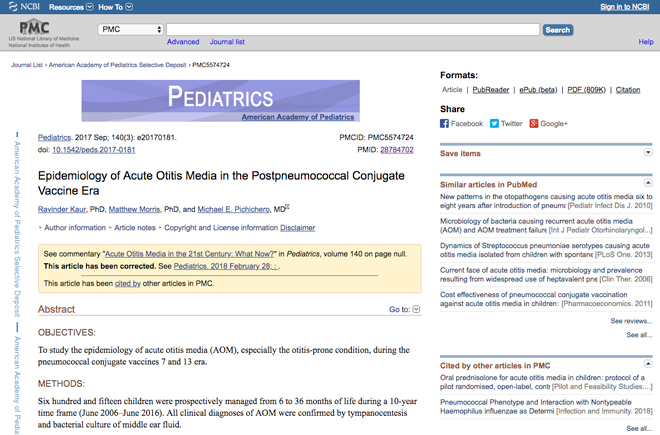Share article via Google+ icon

pyautogui.click(x=534, y=123)
